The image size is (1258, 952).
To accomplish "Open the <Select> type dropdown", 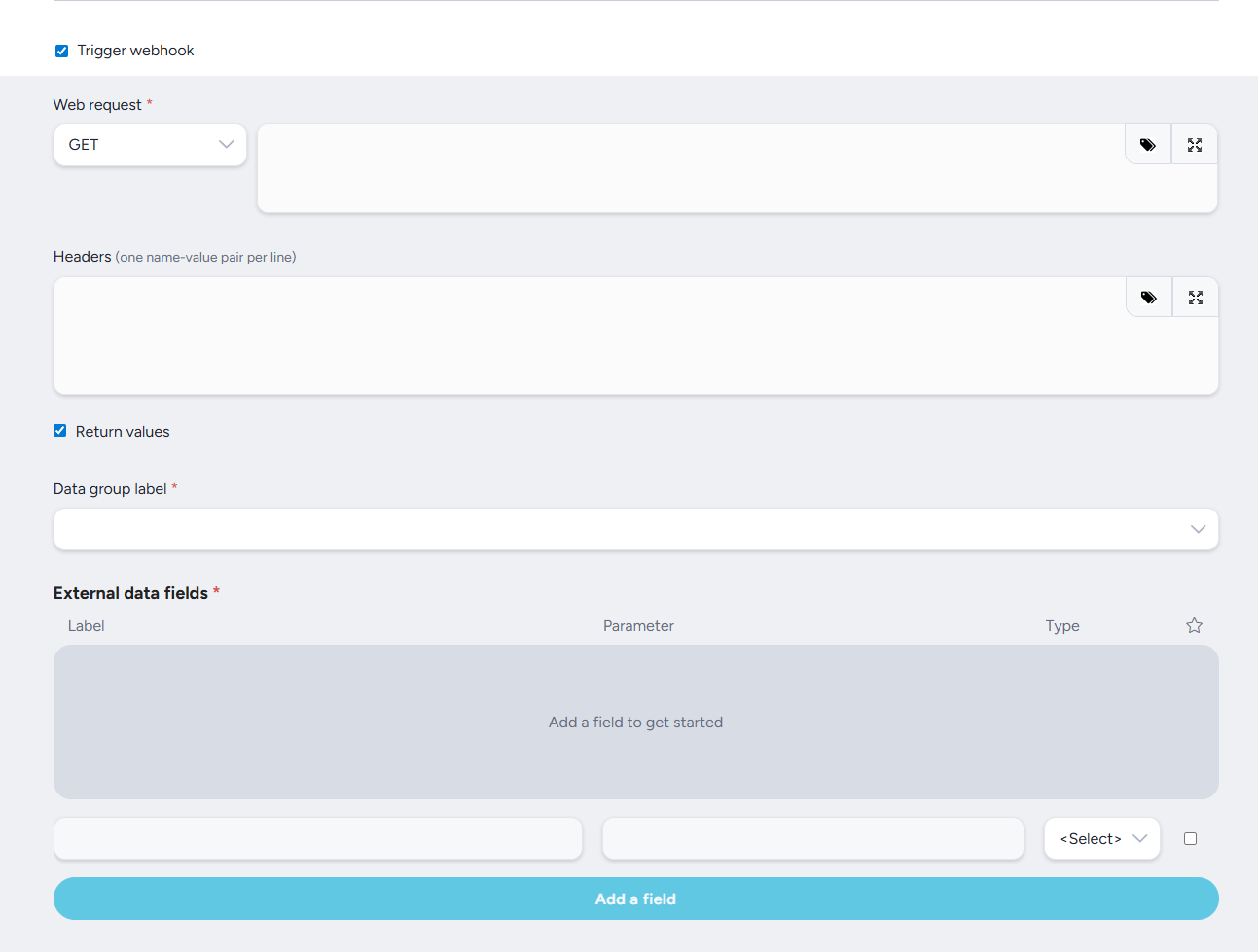I will [1101, 838].
